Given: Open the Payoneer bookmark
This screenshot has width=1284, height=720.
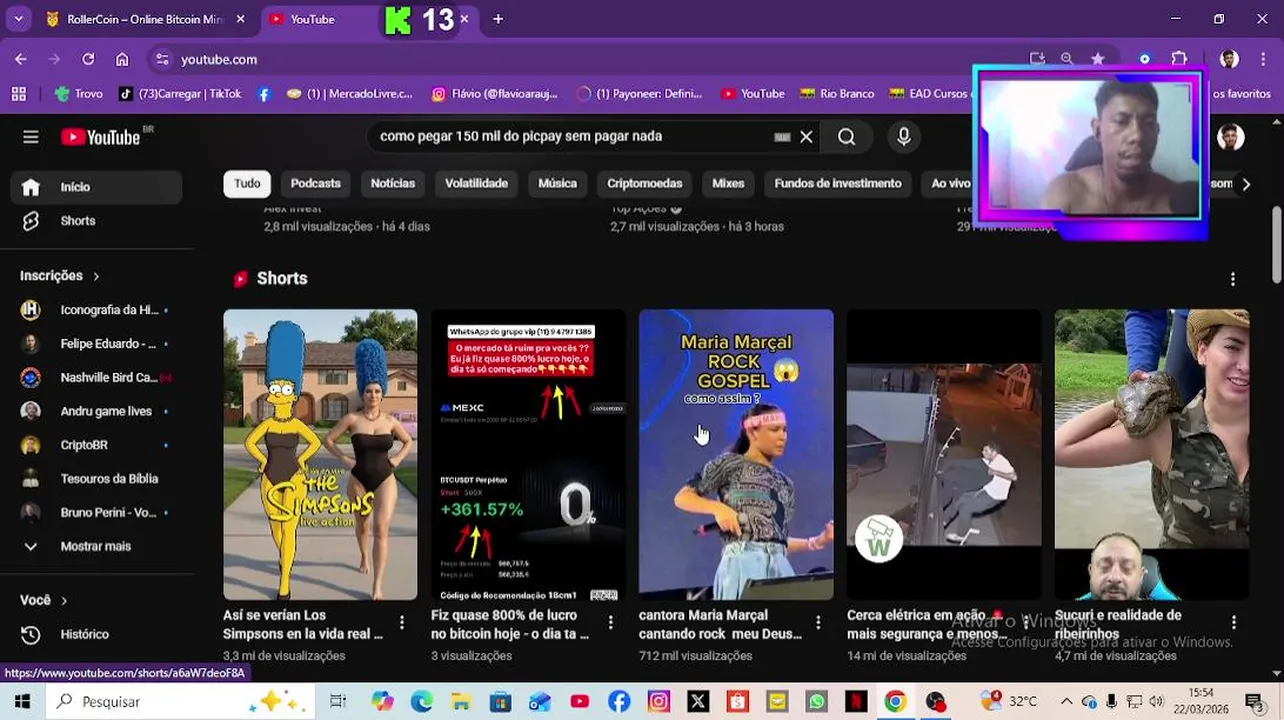Looking at the screenshot, I should pos(640,94).
